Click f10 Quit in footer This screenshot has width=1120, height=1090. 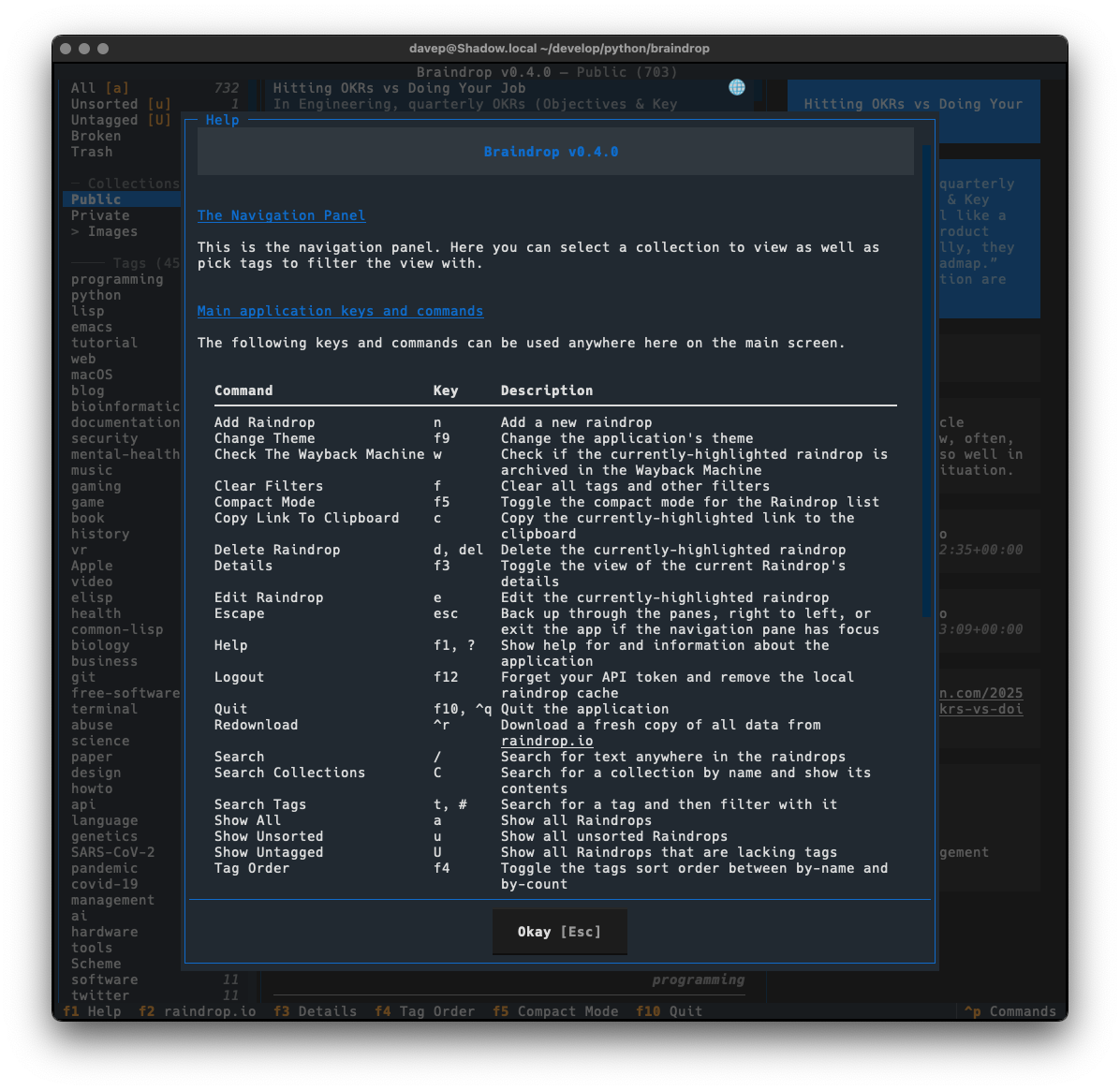(669, 1010)
